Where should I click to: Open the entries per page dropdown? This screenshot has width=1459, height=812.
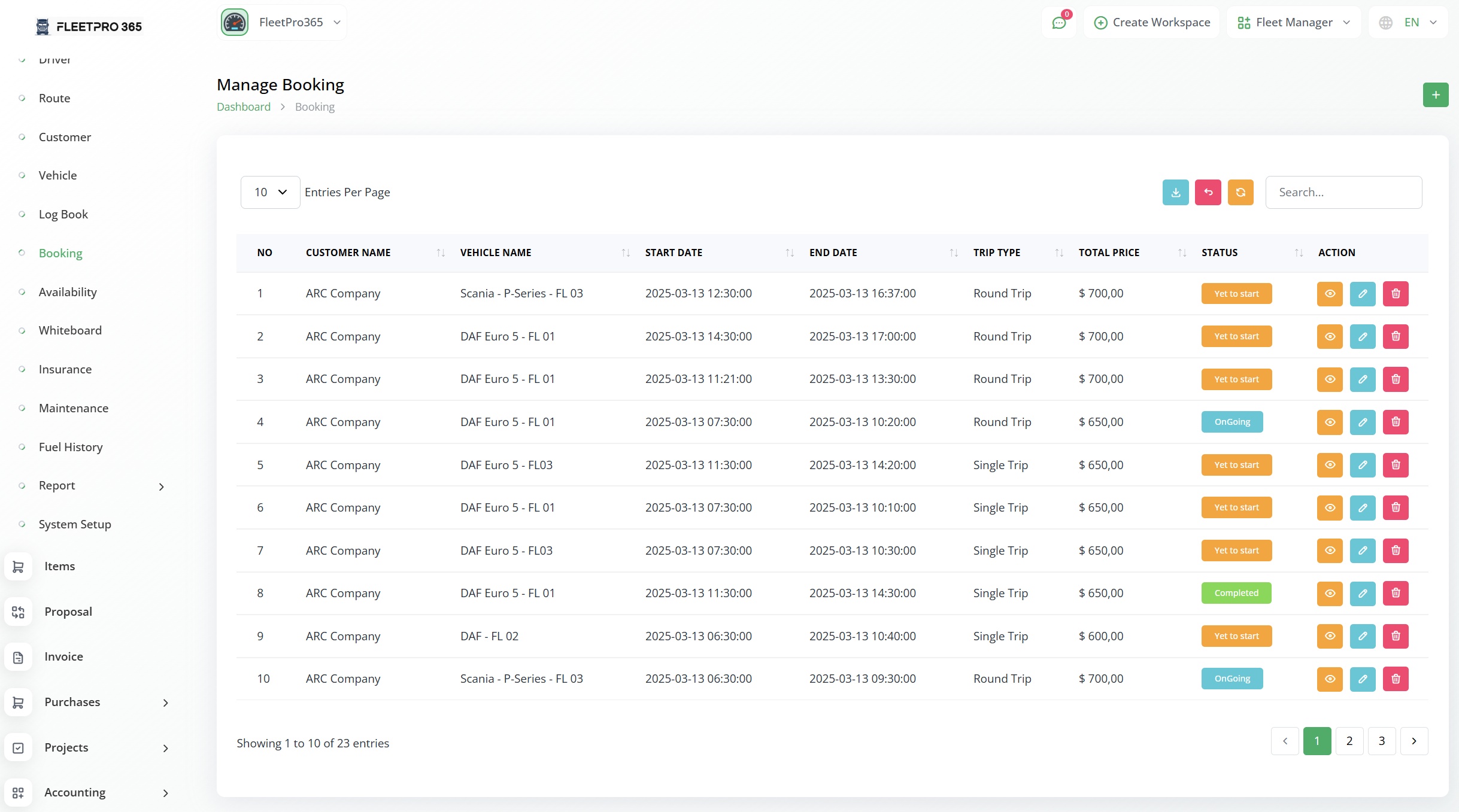tap(270, 192)
